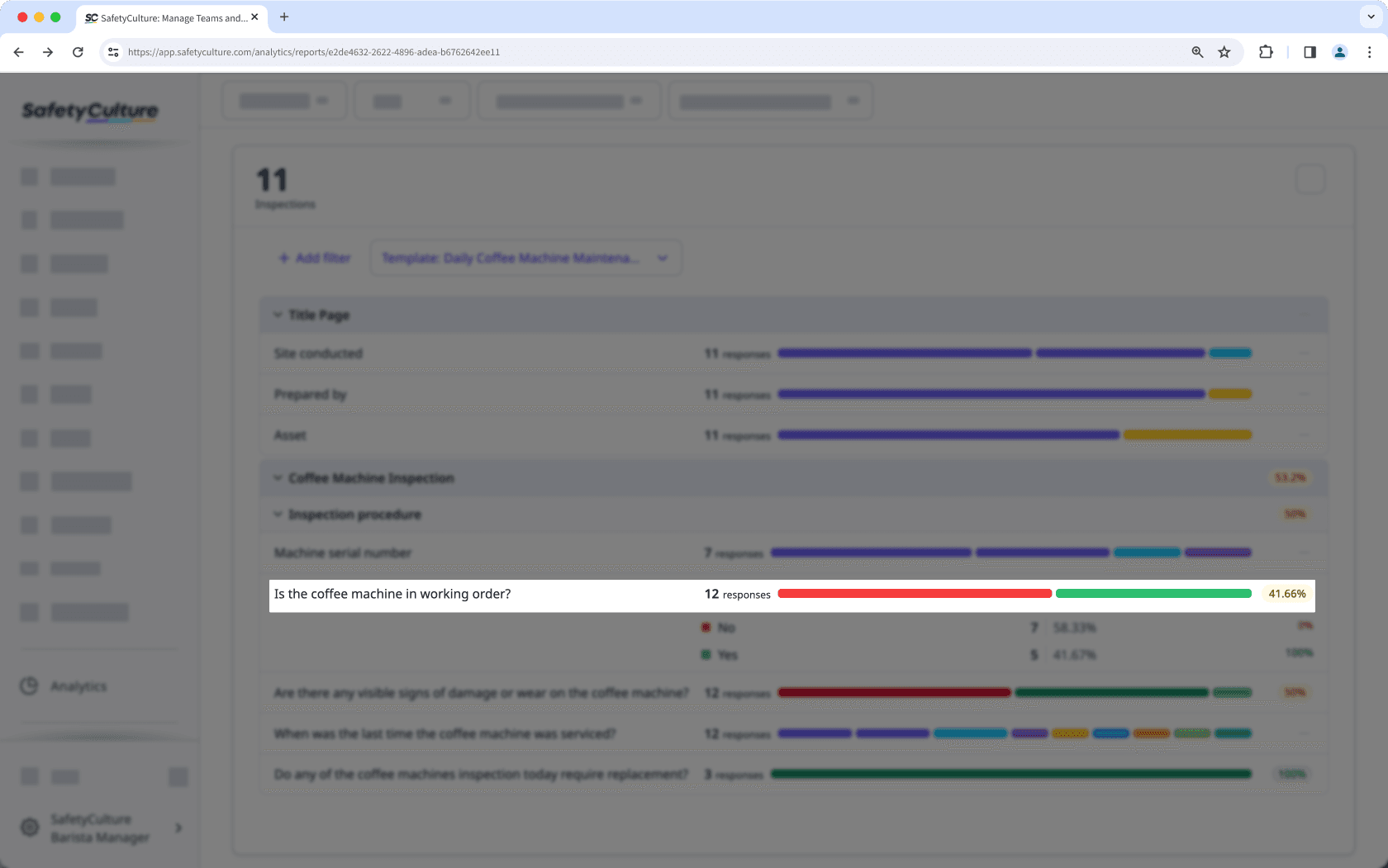Click the green Yes response bar
Screen dimensions: 1388x868
click(x=1153, y=594)
